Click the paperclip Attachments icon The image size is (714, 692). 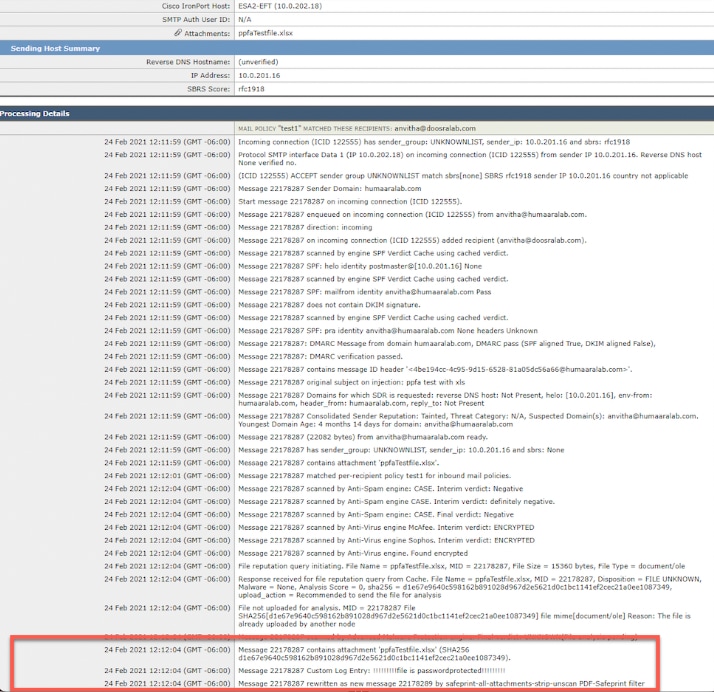click(x=178, y=33)
